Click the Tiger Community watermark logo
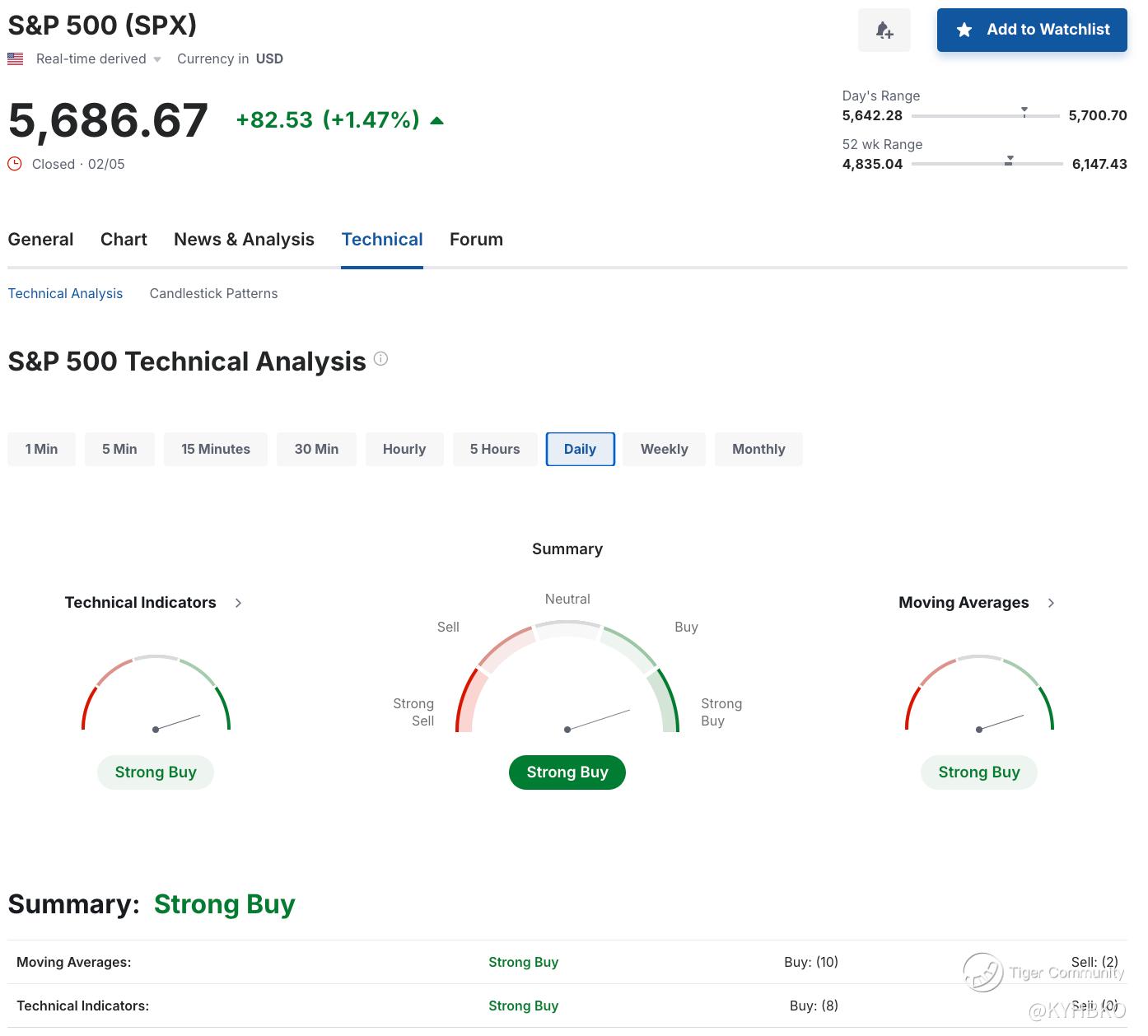The image size is (1148, 1036). point(983,972)
